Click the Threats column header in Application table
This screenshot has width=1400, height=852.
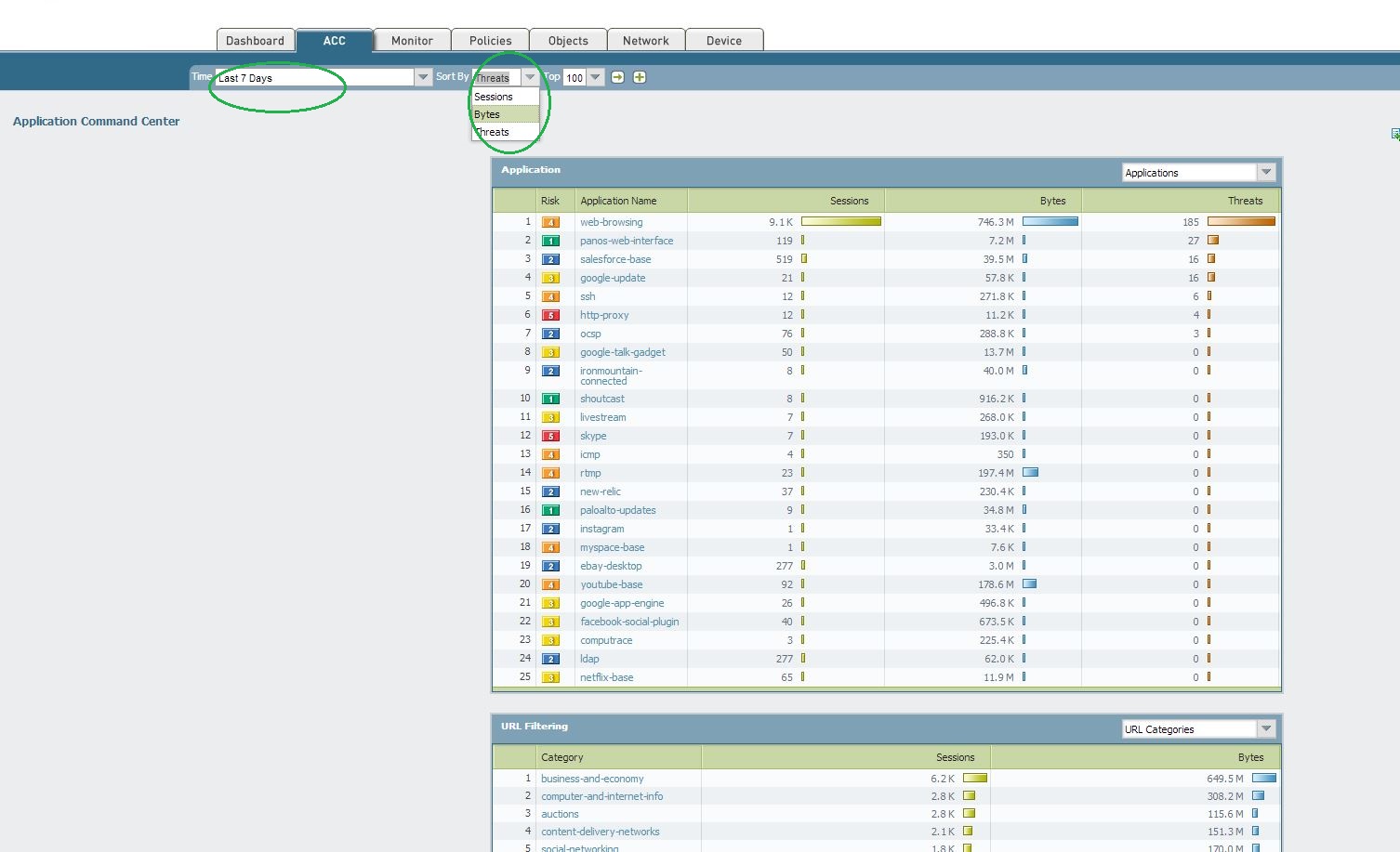click(x=1245, y=201)
